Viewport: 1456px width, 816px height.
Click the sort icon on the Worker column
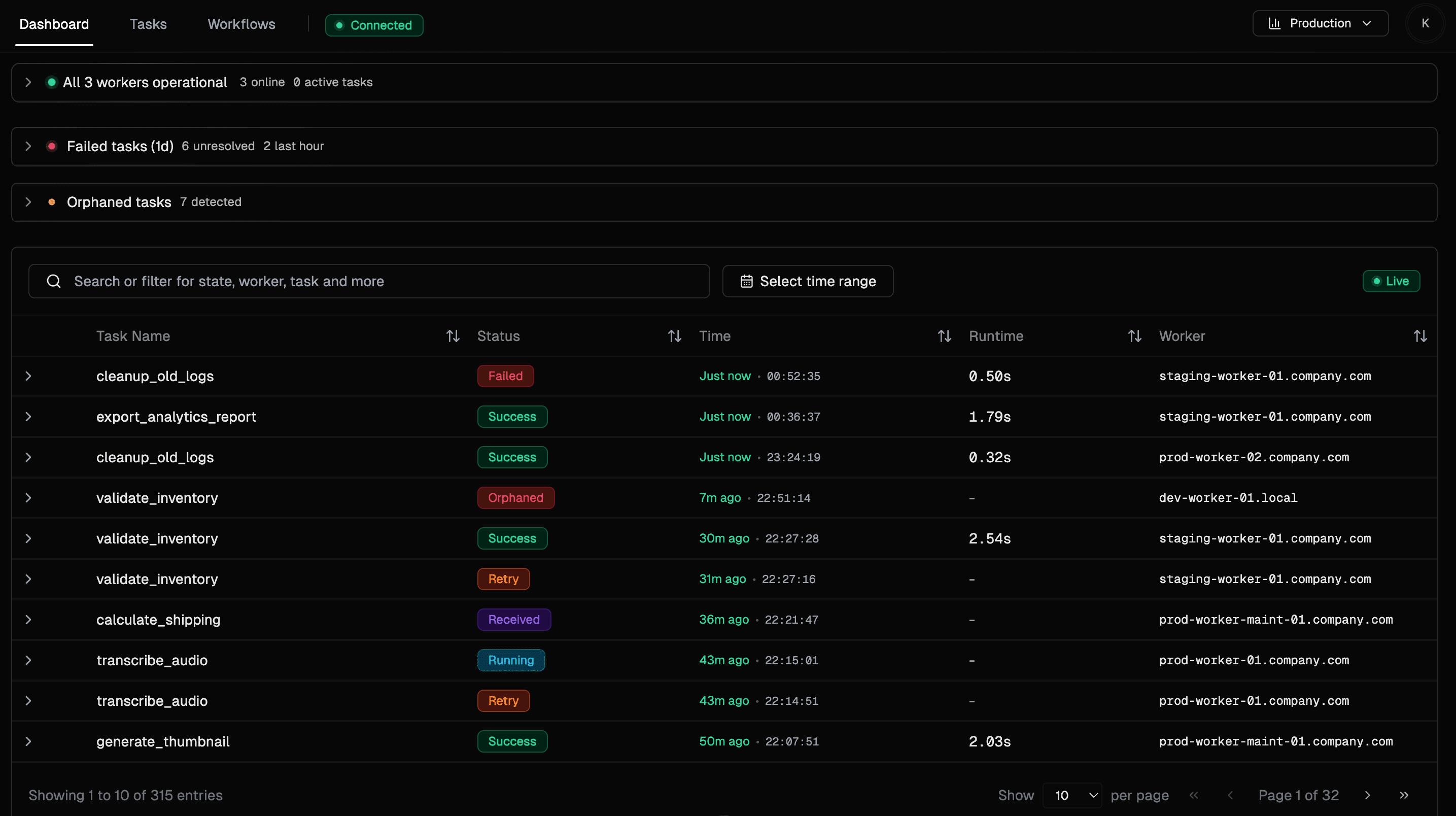[1420, 335]
